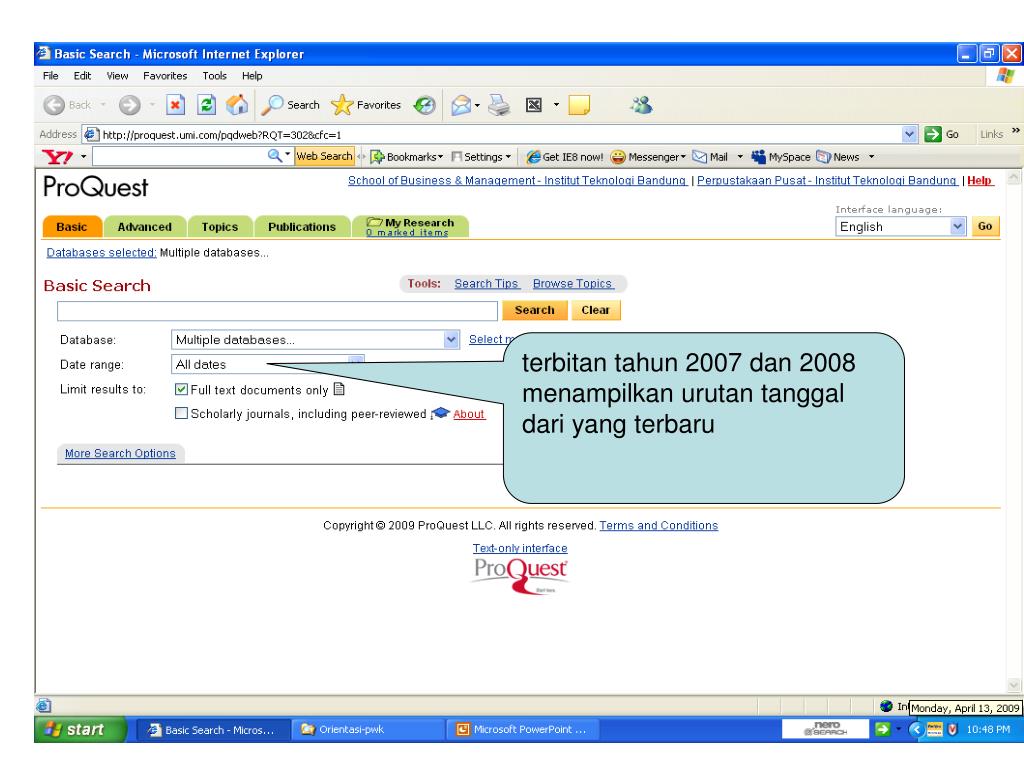The image size is (1024, 768).
Task: Click the Yahoo Y! logo icon
Action: coord(57,157)
